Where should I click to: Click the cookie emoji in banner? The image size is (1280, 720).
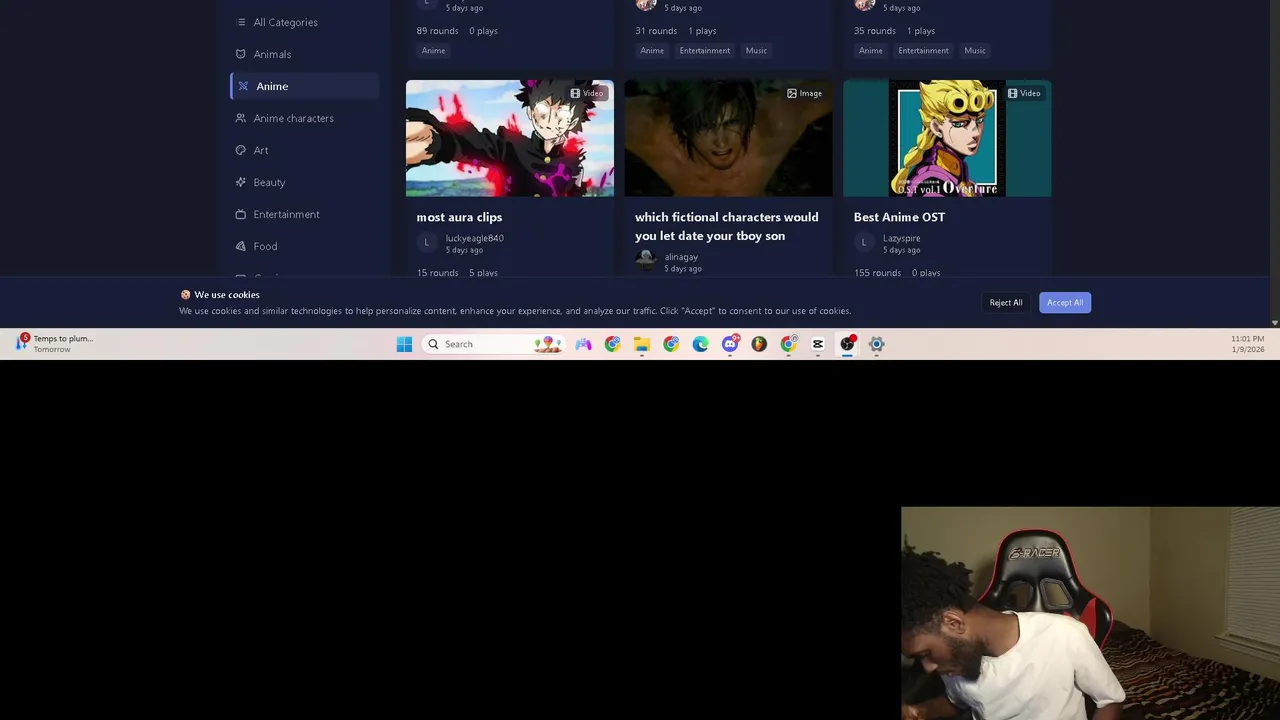coord(185,295)
